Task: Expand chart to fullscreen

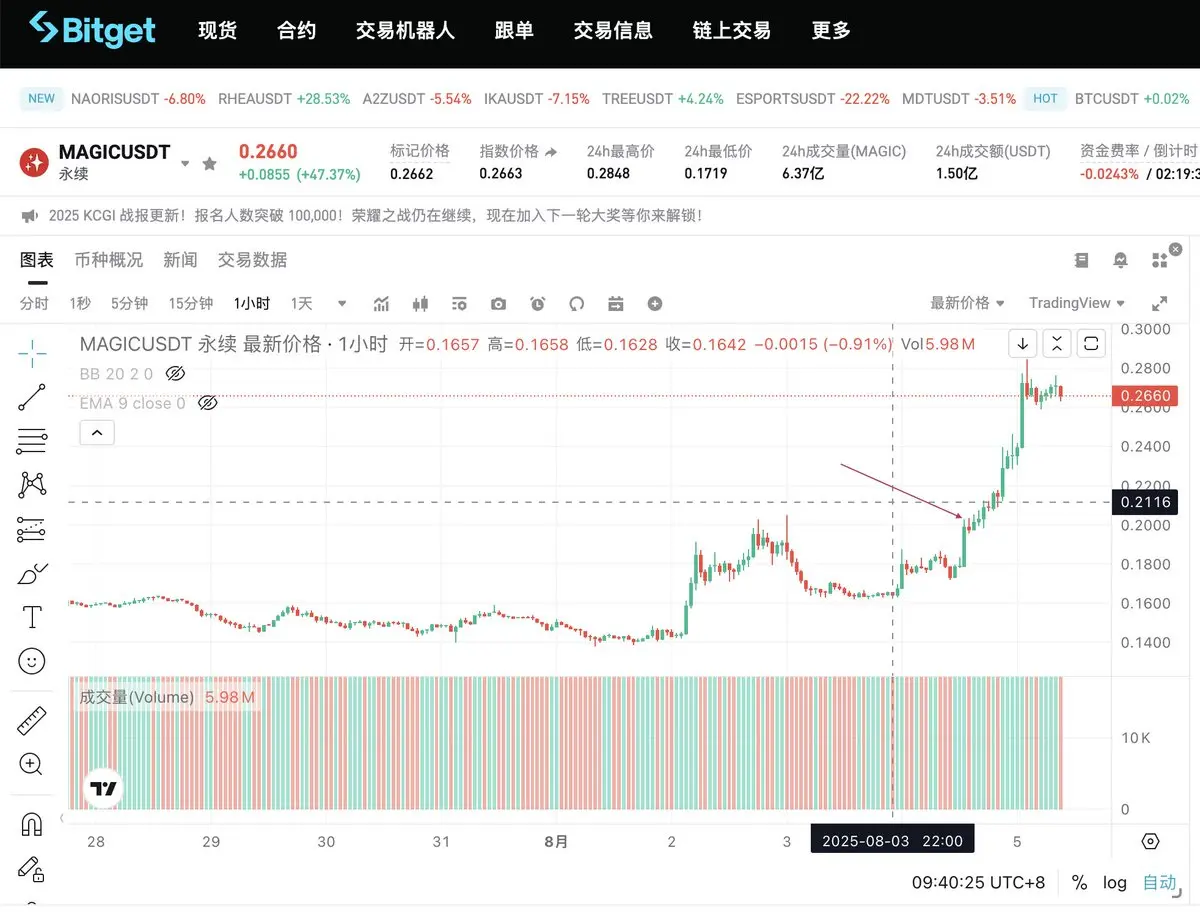Action: pyautogui.click(x=1160, y=303)
